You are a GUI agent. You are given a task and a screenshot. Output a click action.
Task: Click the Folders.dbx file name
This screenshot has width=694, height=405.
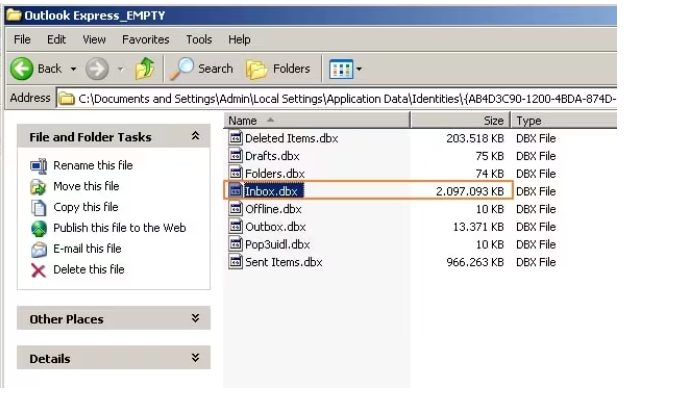(275, 174)
